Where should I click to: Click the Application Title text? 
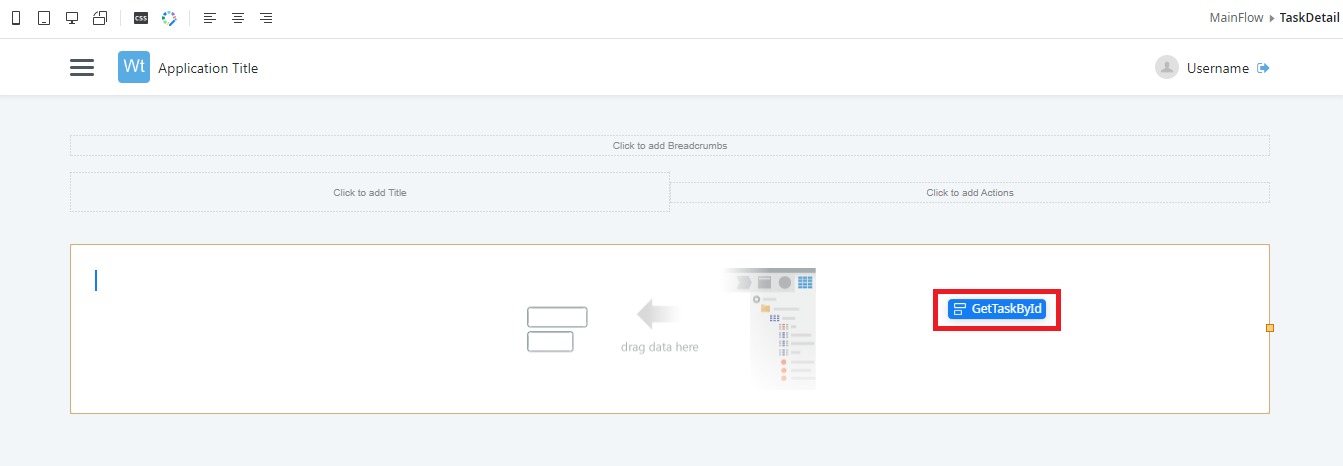click(x=208, y=68)
